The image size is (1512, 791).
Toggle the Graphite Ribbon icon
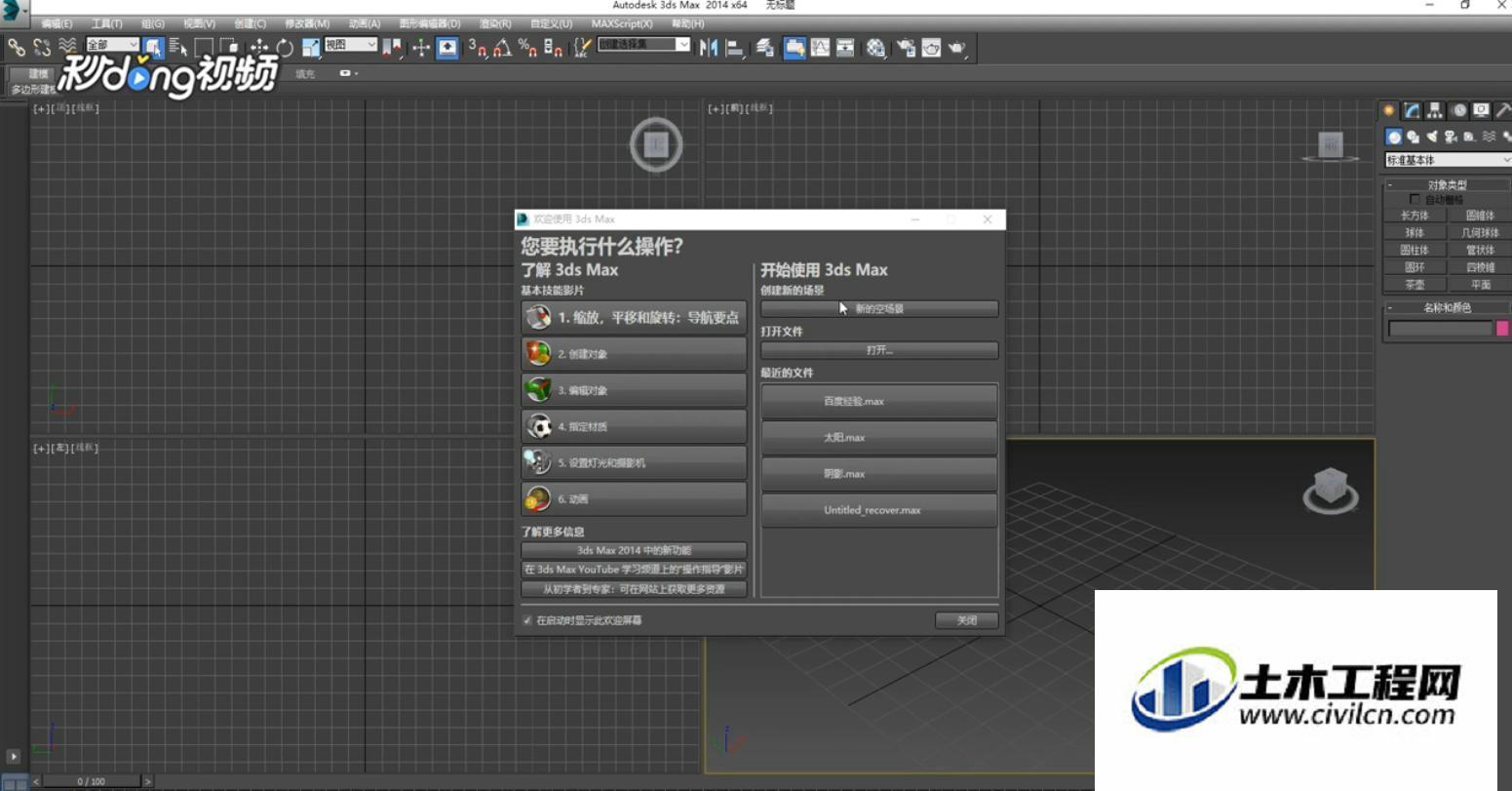[795, 47]
